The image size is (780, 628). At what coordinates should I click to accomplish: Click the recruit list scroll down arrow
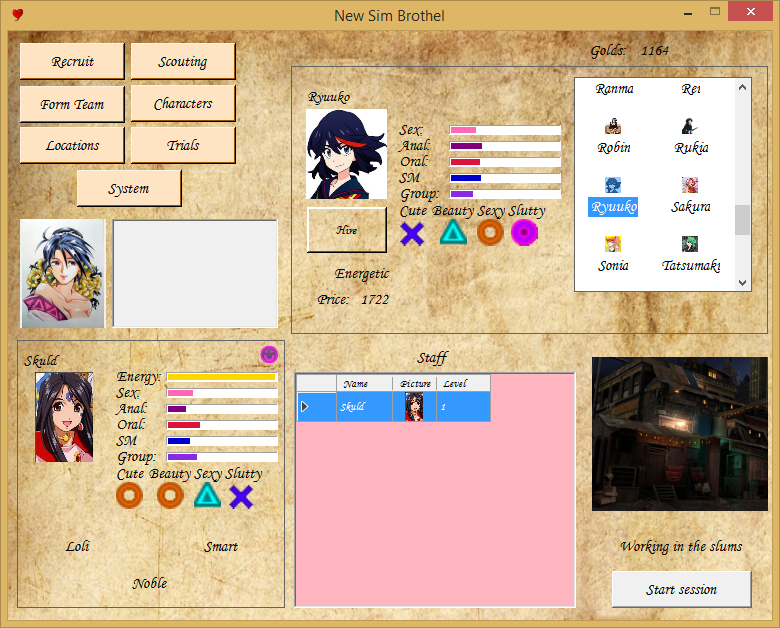pyautogui.click(x=742, y=282)
